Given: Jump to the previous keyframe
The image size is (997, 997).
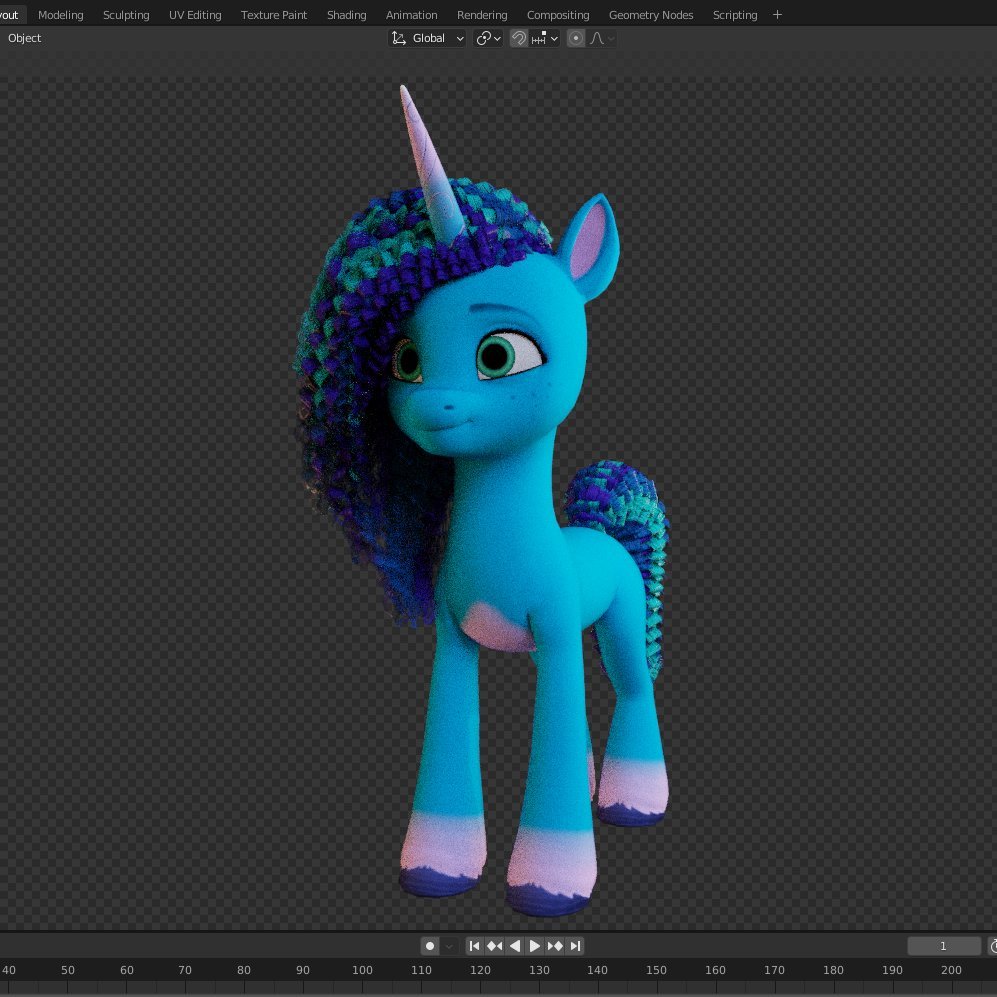Looking at the screenshot, I should pos(495,946).
